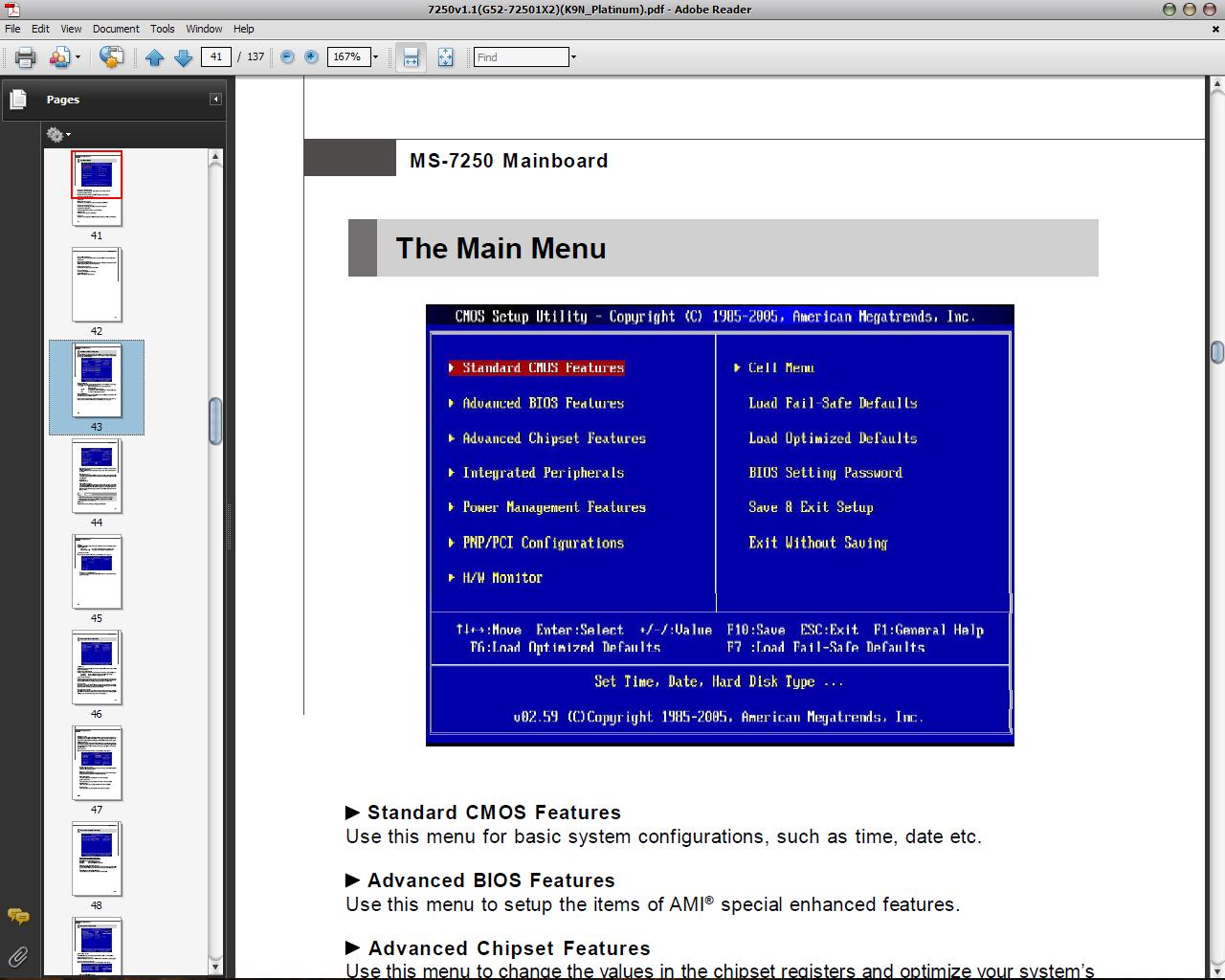Open the Window menu
The image size is (1225, 980).
click(204, 29)
